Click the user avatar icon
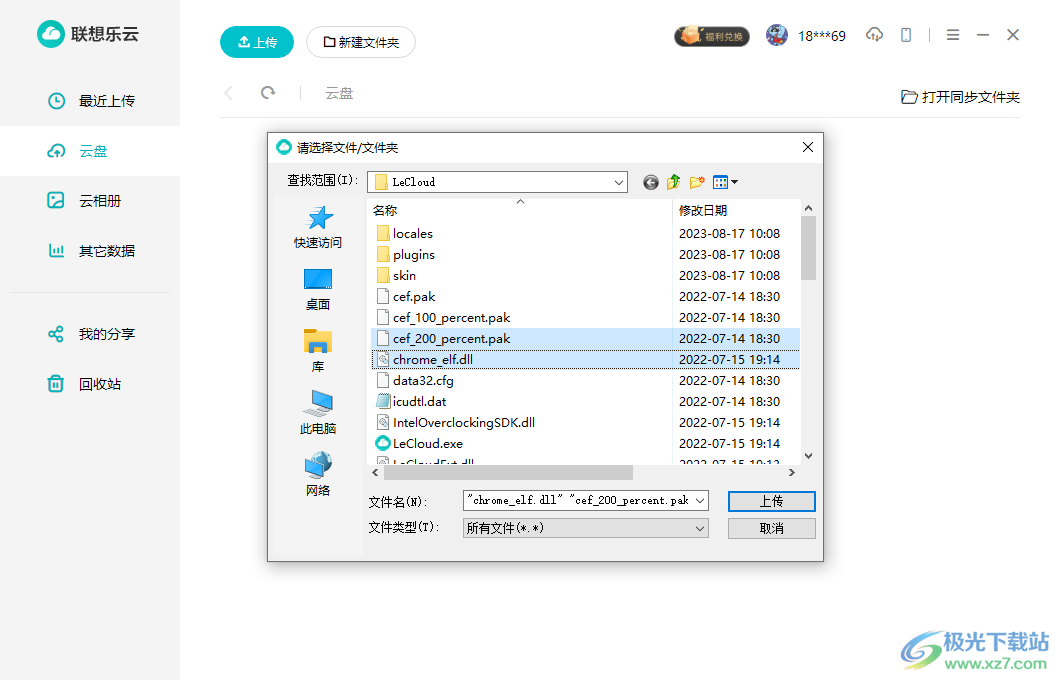 coord(777,35)
